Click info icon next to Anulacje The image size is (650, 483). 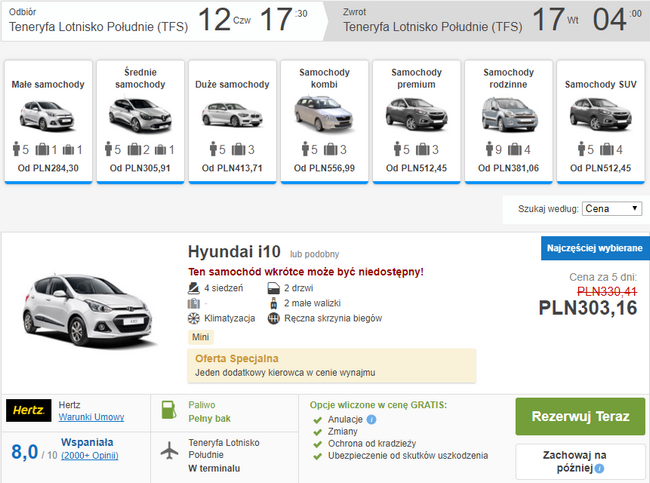371,420
